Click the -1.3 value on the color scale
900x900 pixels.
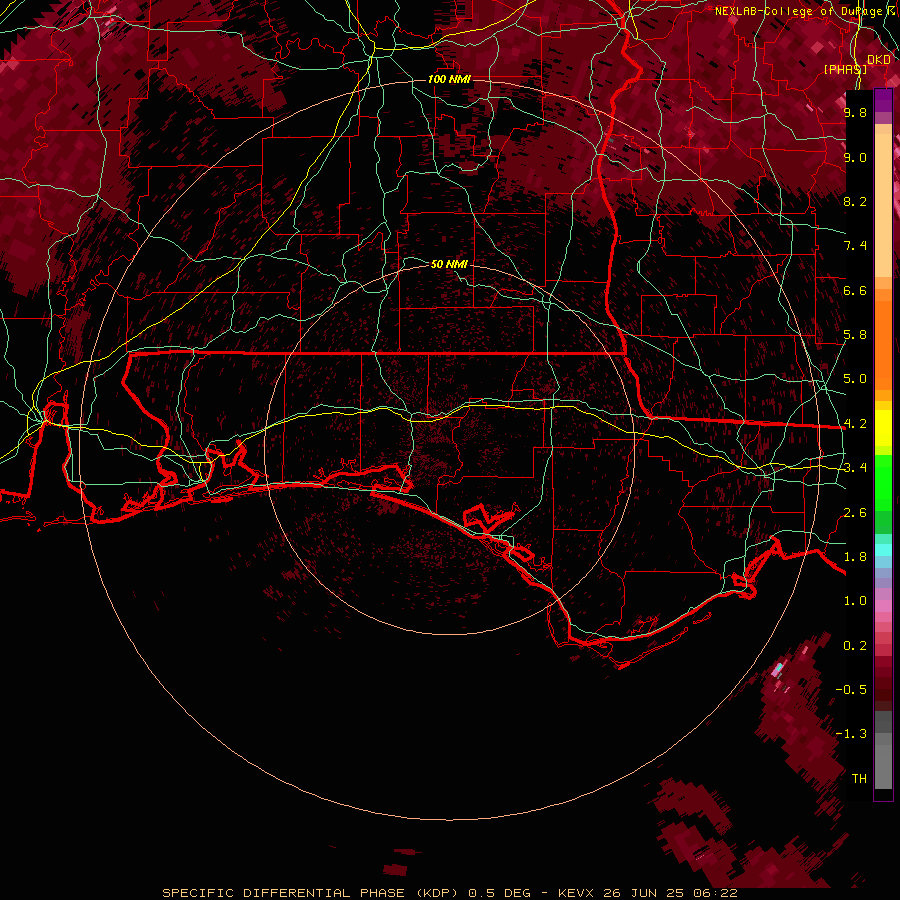coord(851,734)
